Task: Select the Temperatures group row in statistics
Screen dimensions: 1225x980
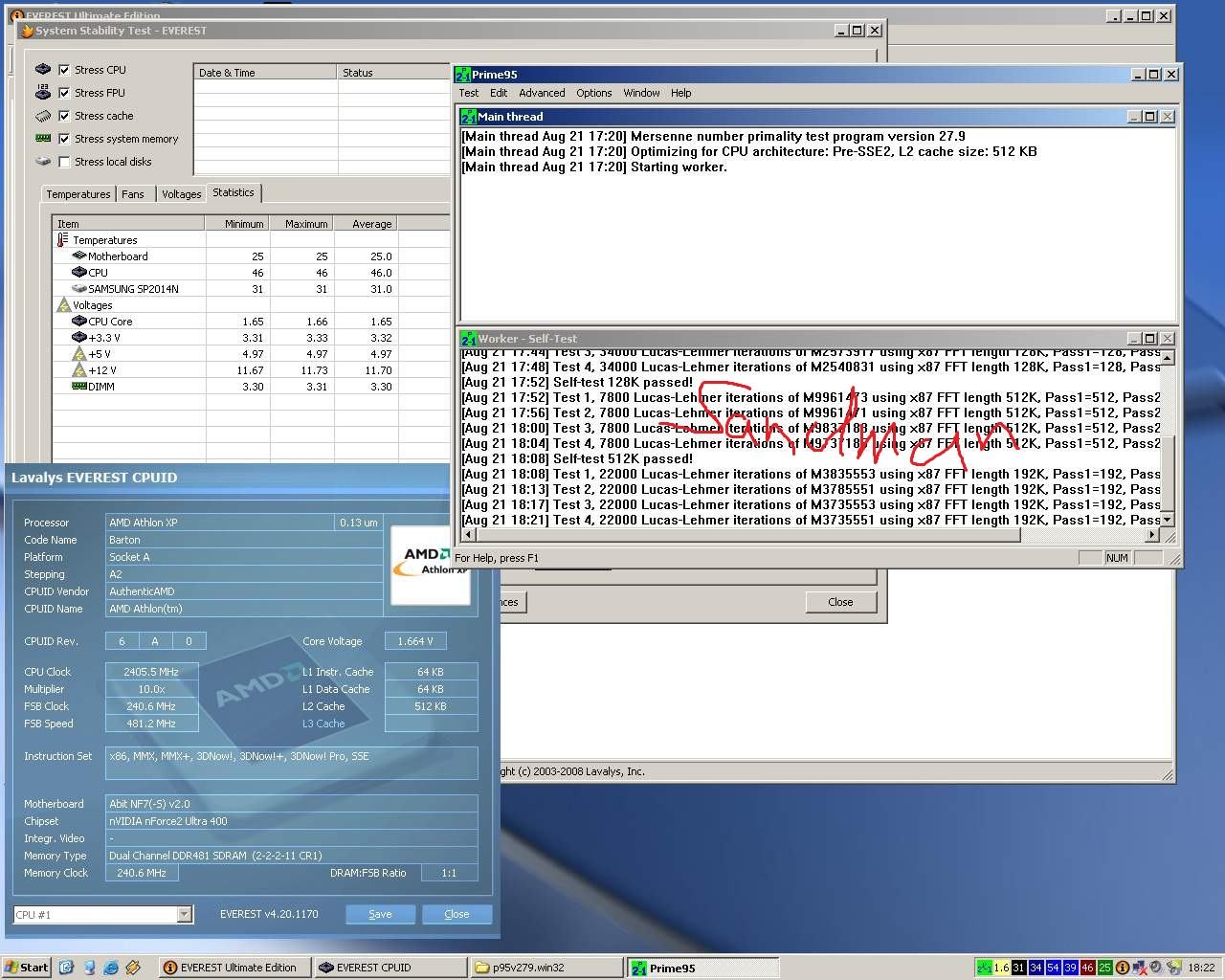Action: coord(251,240)
